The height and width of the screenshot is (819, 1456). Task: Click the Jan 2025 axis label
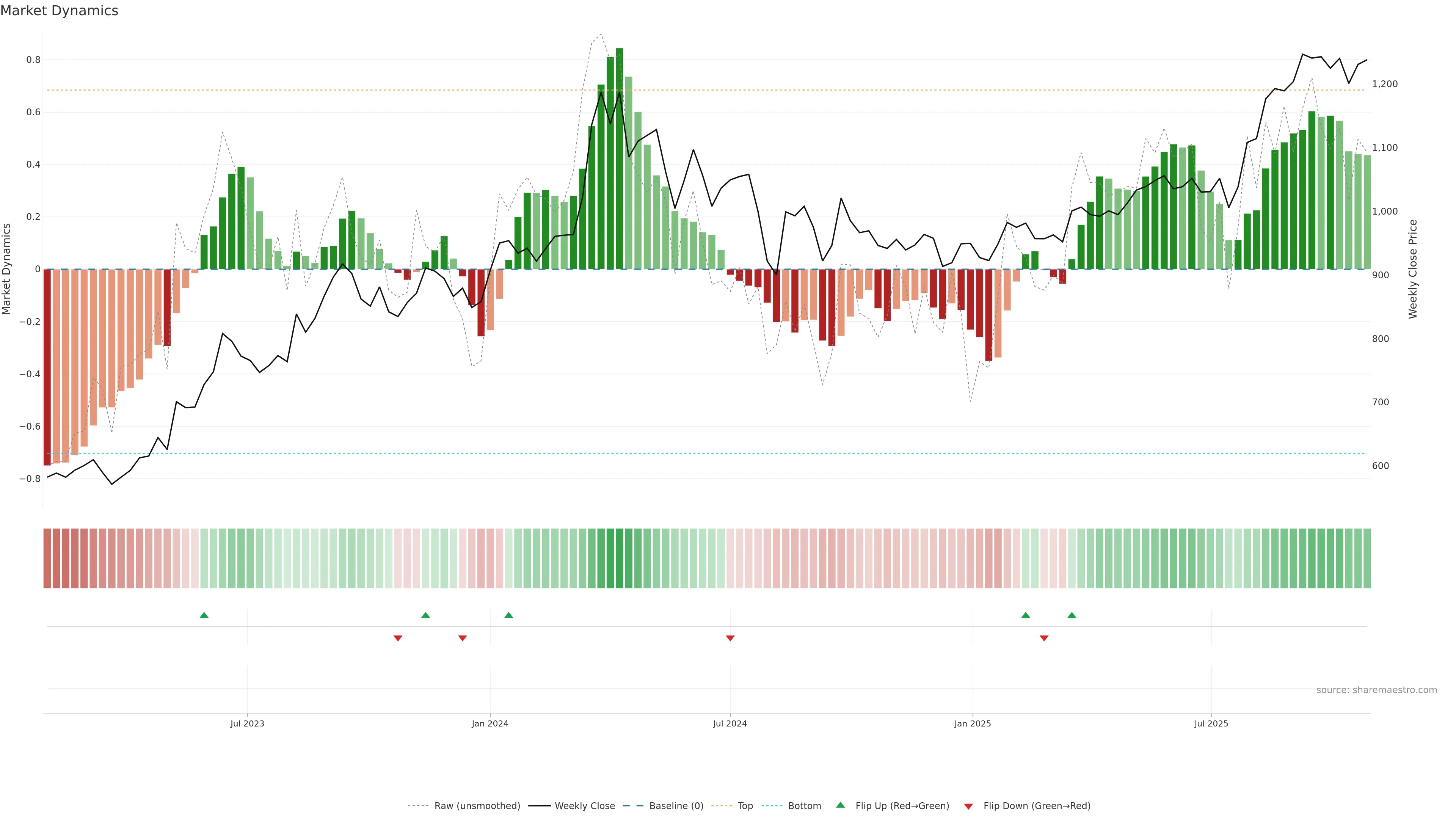click(972, 723)
